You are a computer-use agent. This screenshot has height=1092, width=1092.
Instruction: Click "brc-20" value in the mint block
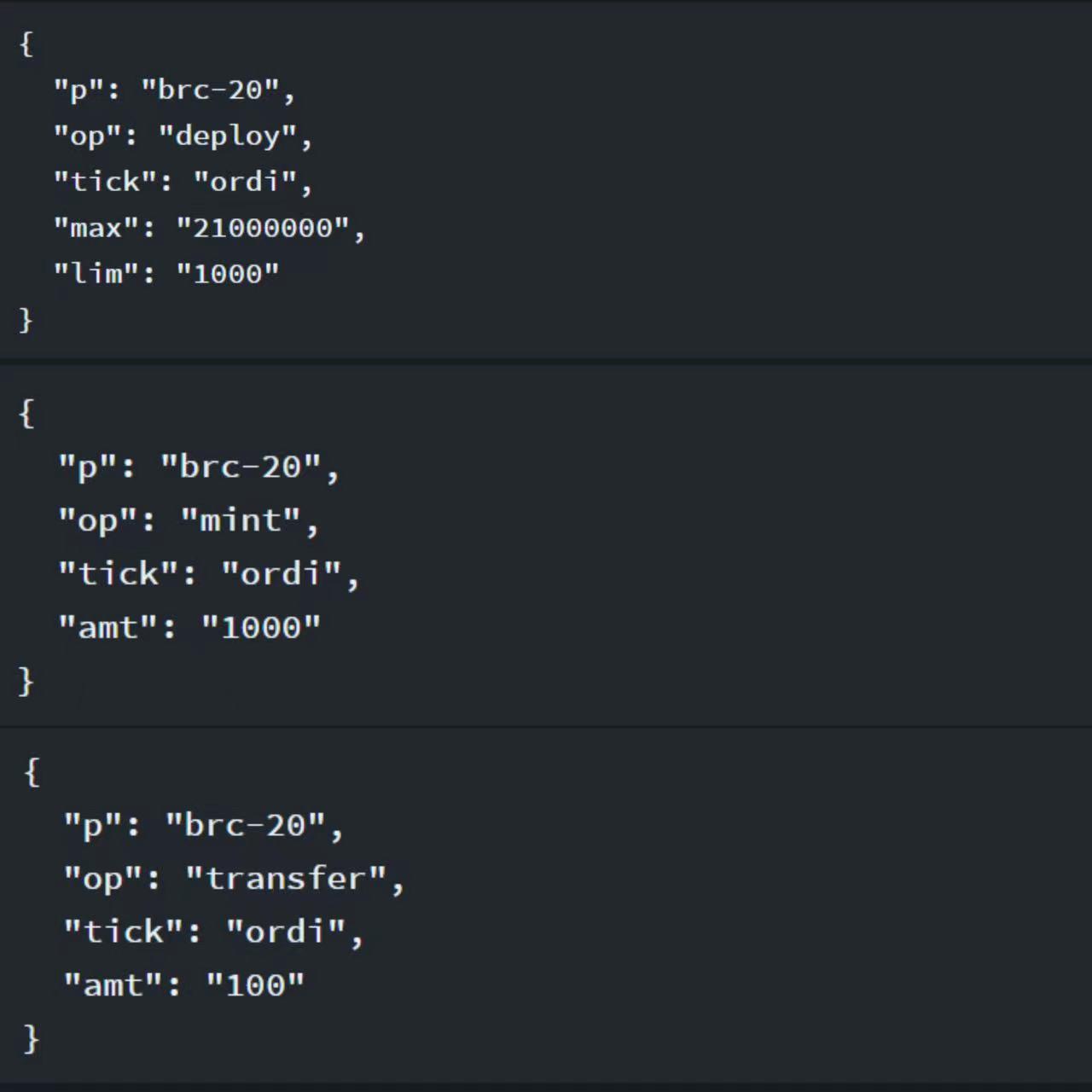click(241, 467)
